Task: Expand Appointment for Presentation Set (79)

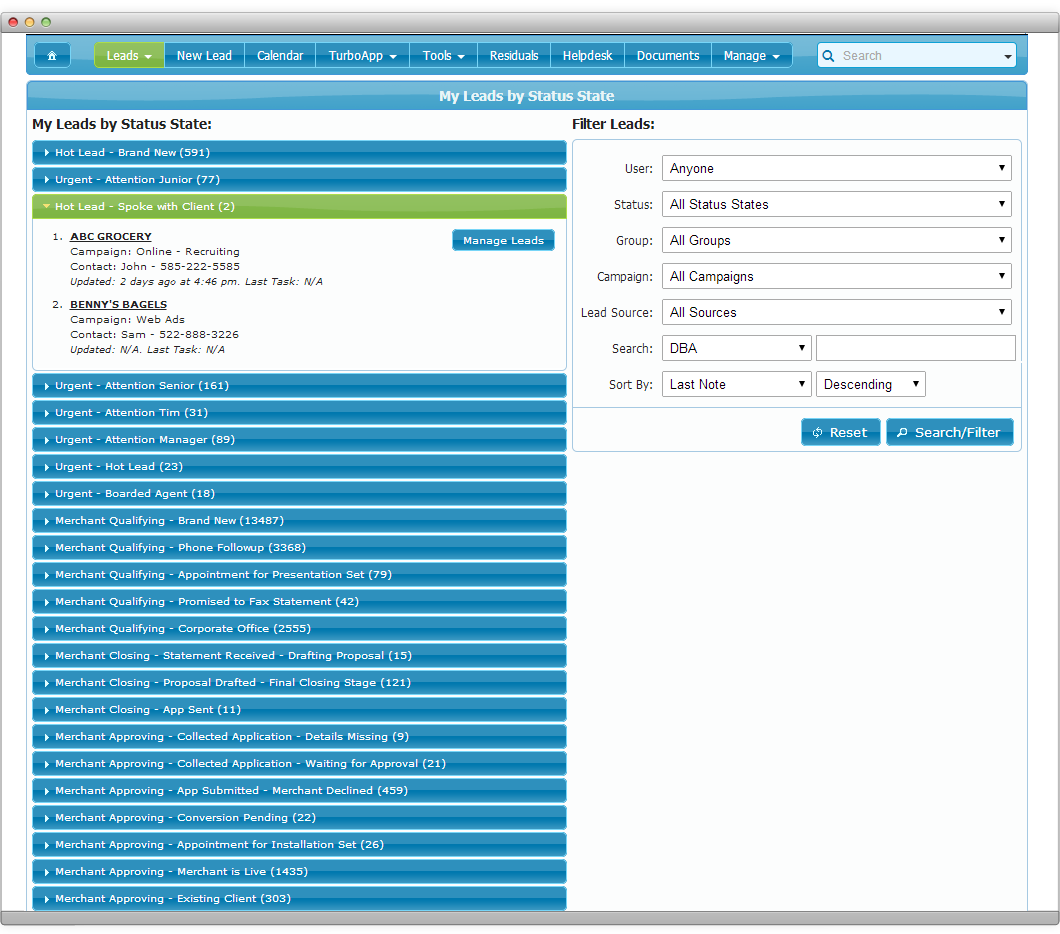Action: pyautogui.click(x=299, y=575)
